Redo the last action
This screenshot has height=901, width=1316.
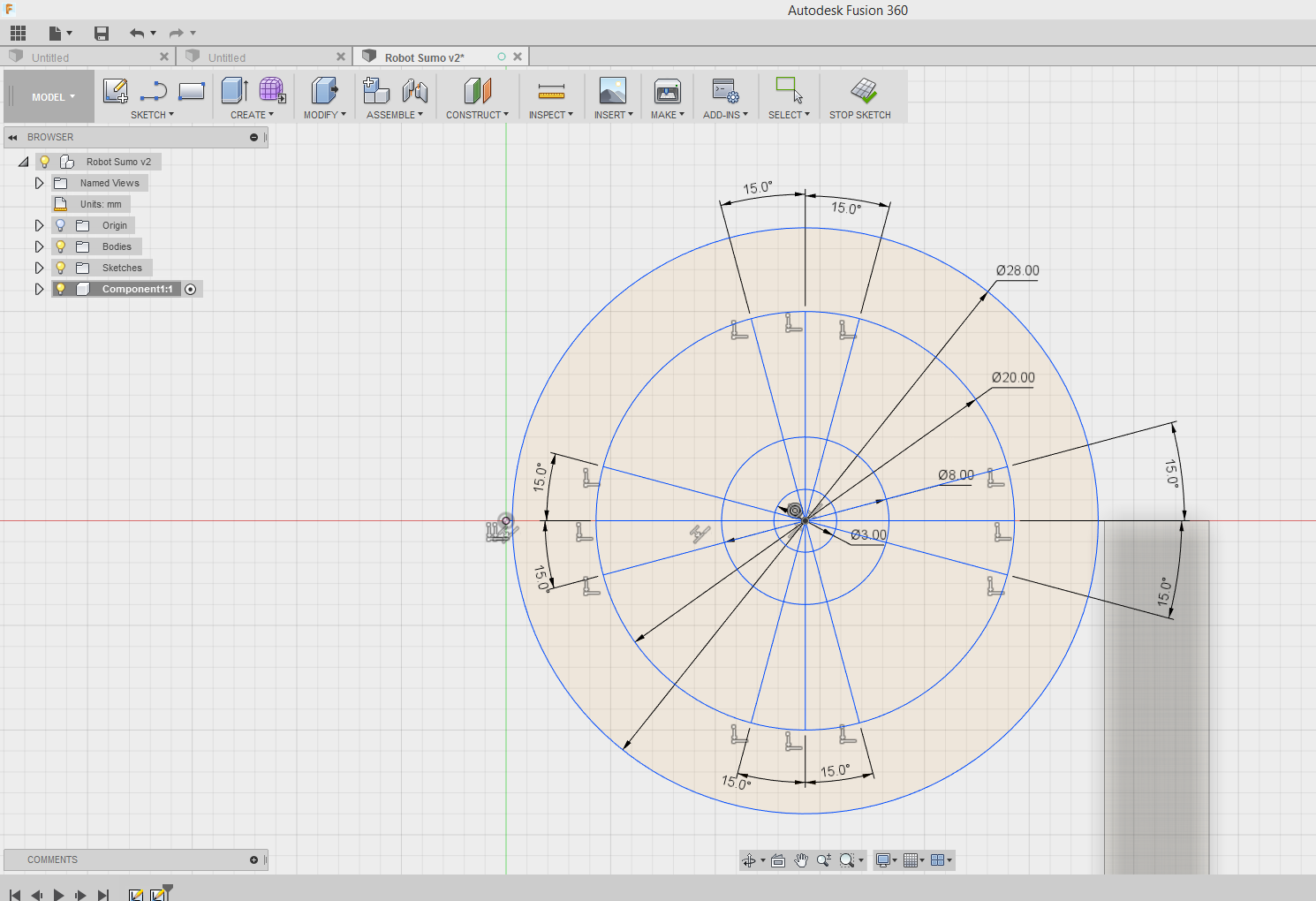177,34
